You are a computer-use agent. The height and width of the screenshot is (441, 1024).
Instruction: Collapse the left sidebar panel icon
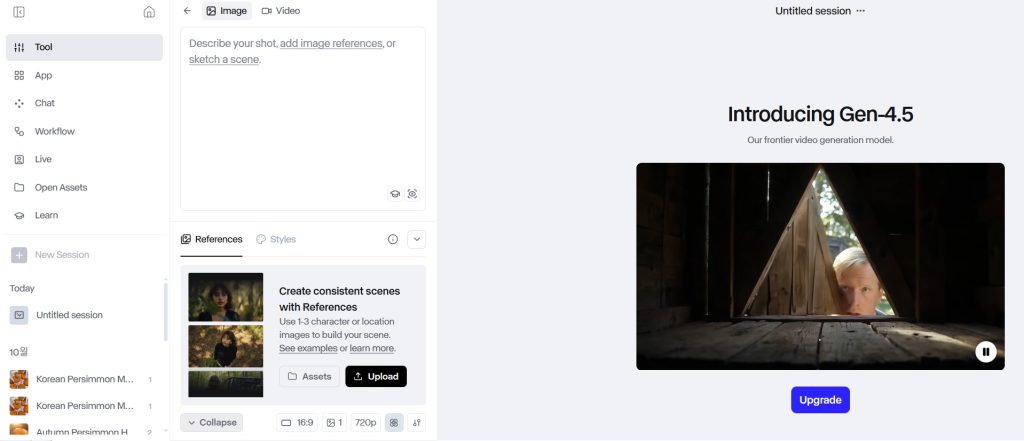click(19, 12)
